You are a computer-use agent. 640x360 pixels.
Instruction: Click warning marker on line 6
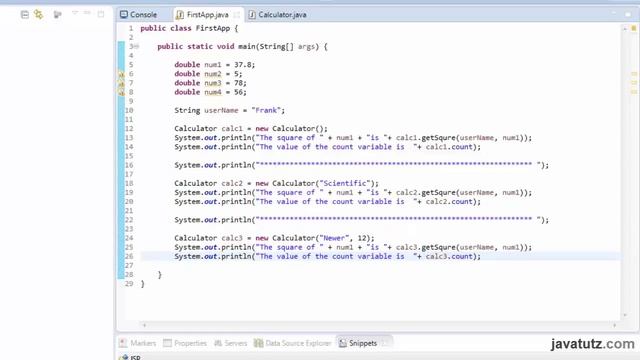(x=121, y=74)
